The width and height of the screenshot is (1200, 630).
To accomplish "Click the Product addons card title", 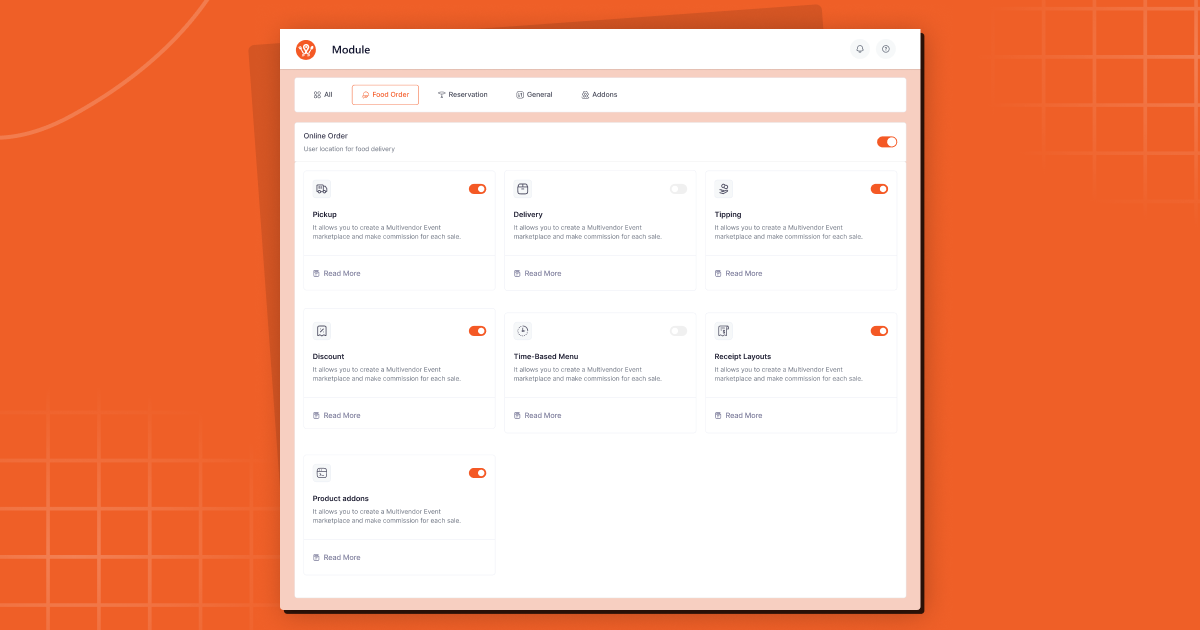I will pyautogui.click(x=341, y=499).
